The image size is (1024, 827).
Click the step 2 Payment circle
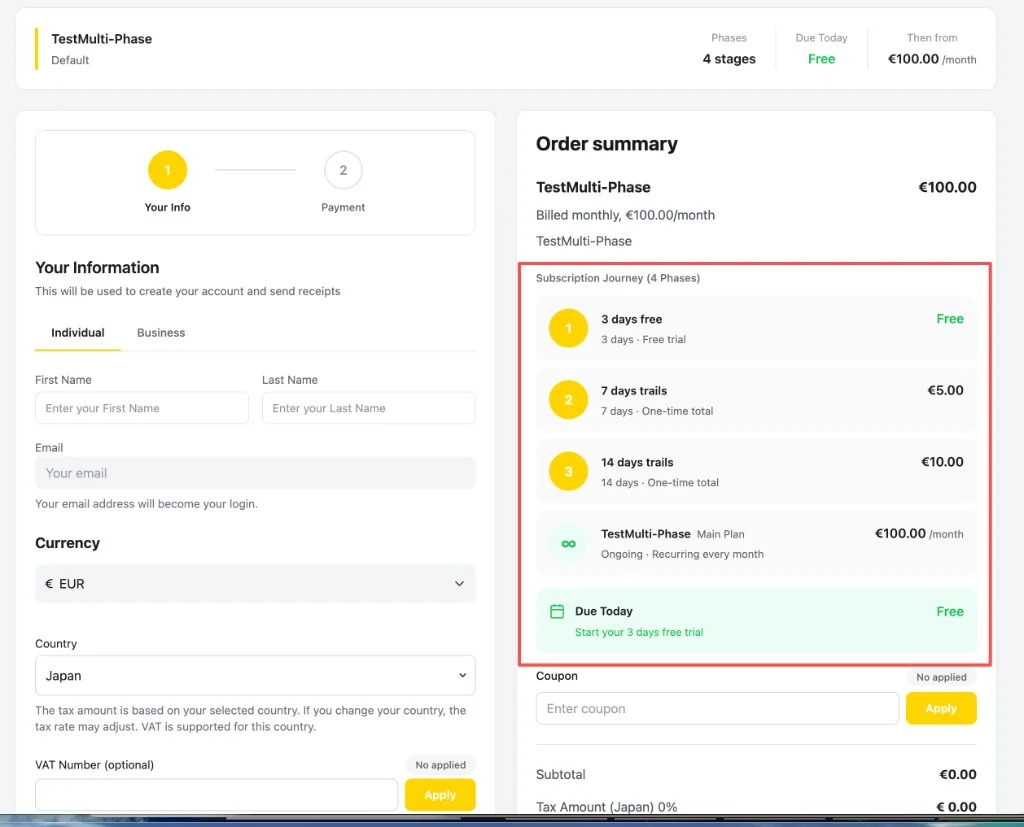(x=343, y=170)
